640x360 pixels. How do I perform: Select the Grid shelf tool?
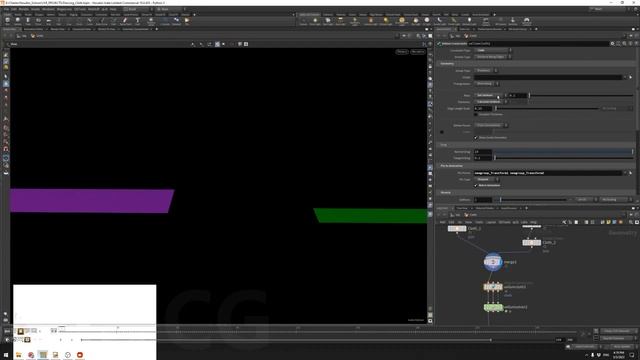[49, 21]
